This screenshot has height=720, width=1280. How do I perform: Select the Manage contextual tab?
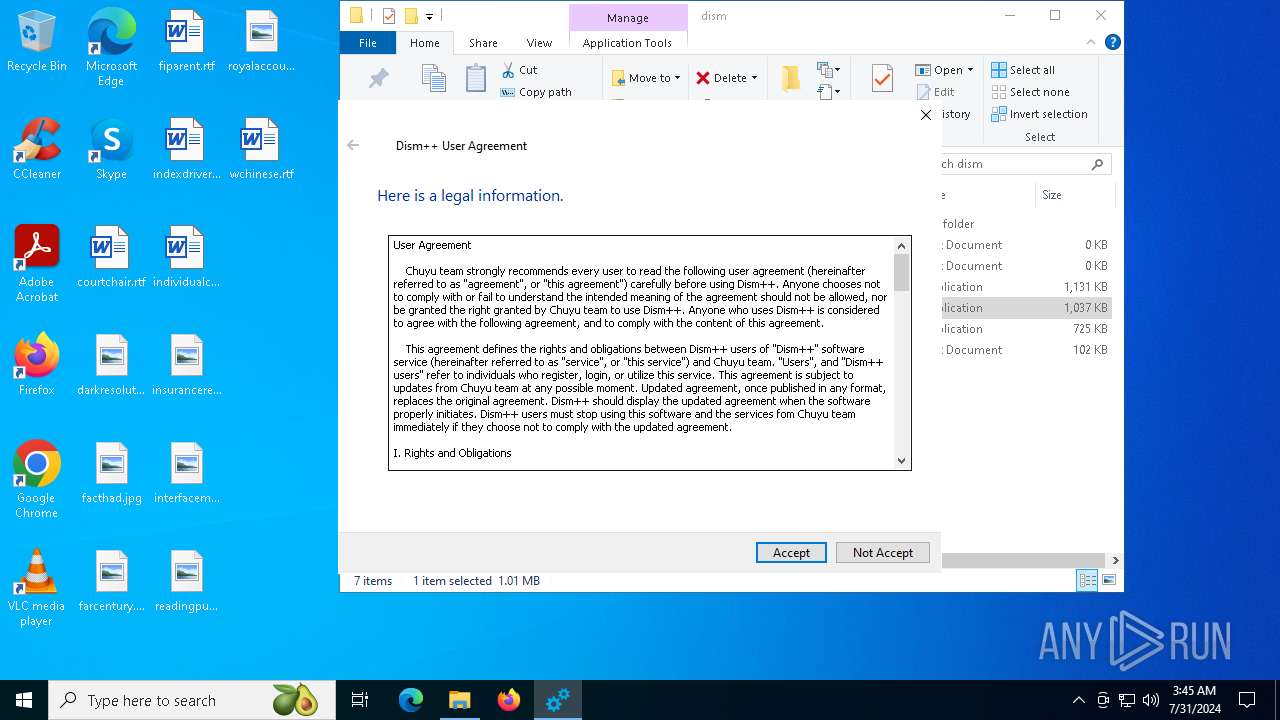point(627,18)
